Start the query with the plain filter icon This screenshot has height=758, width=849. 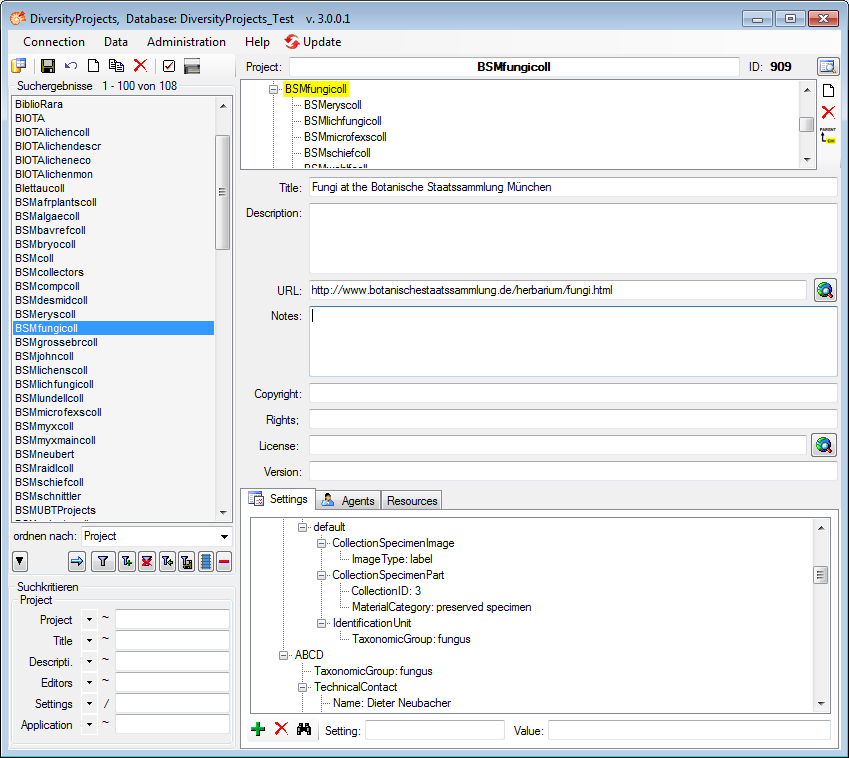pos(103,561)
